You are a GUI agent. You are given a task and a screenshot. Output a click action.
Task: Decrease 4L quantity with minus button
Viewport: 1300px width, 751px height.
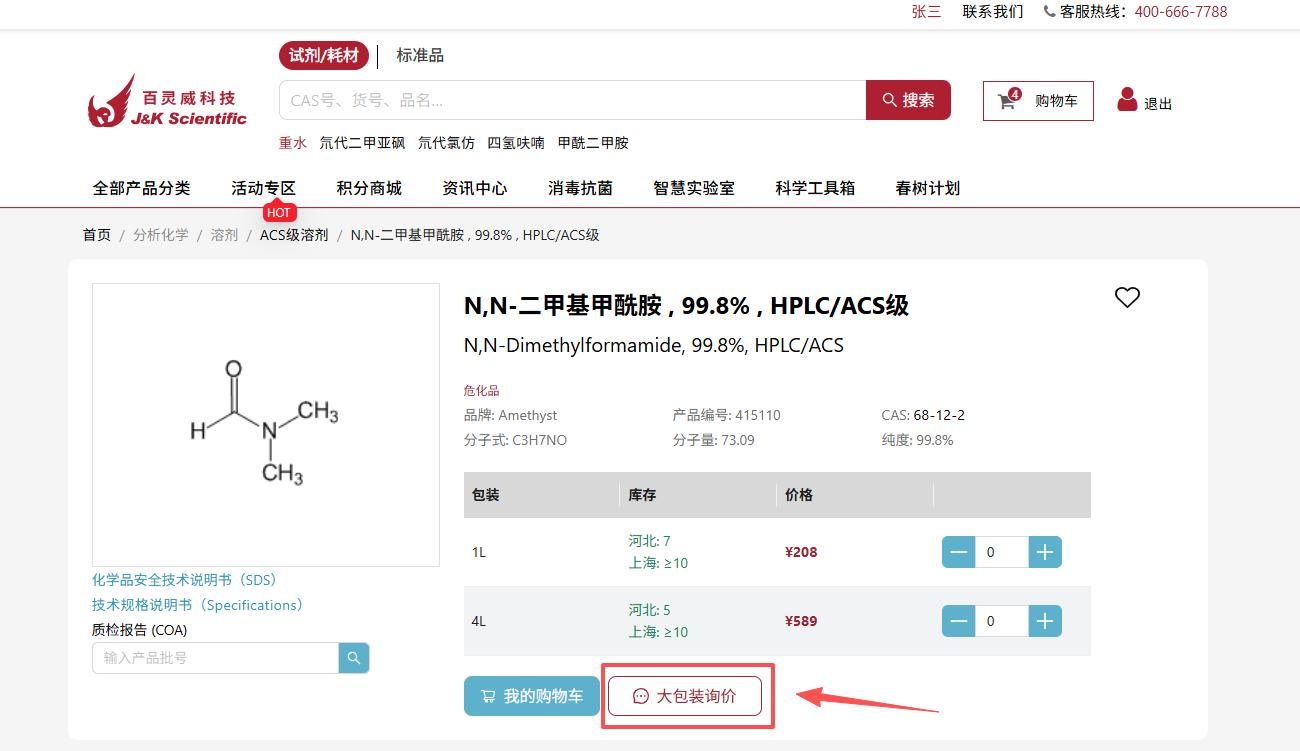point(958,621)
